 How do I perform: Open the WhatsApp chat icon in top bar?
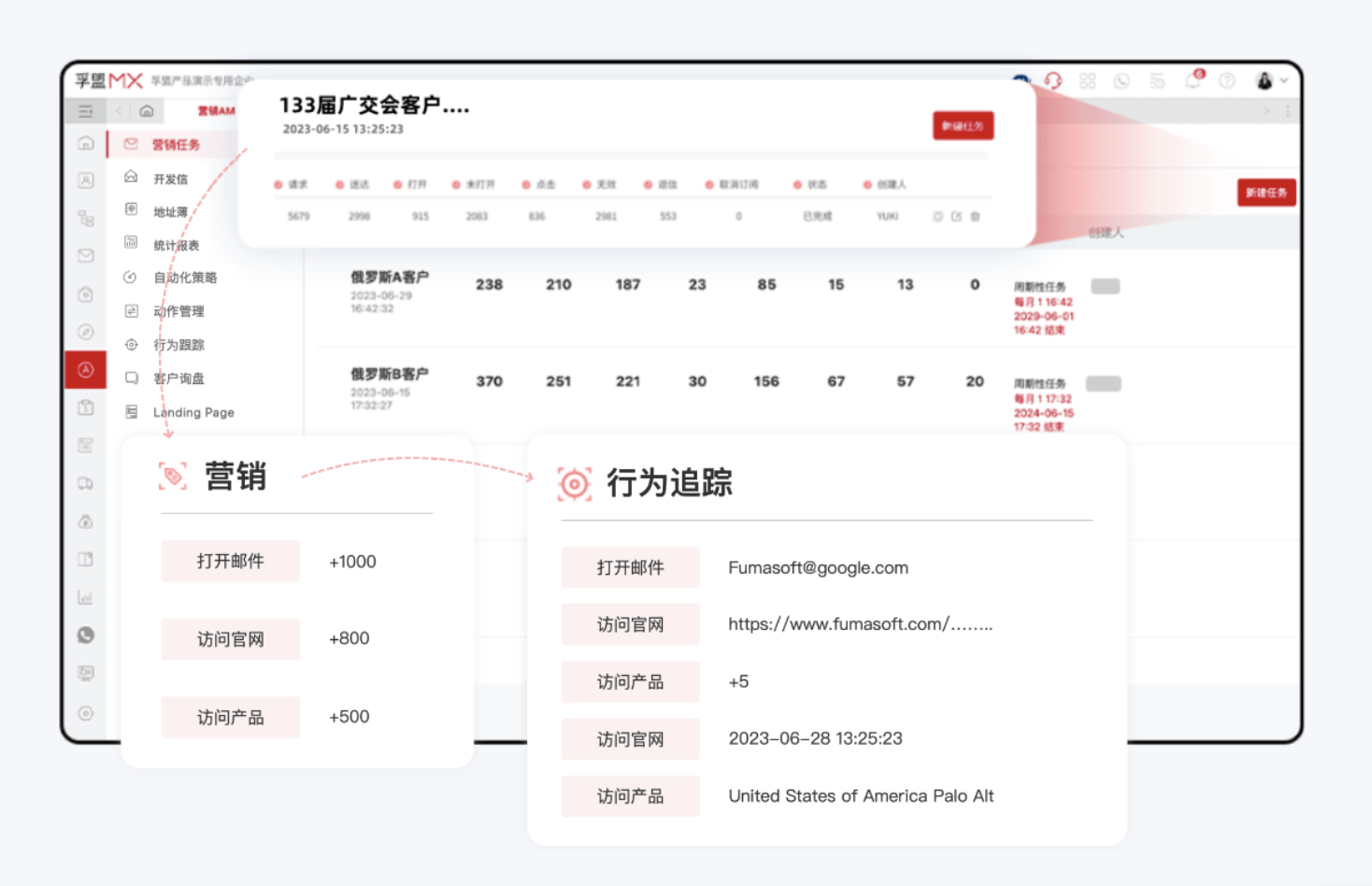(x=1122, y=80)
